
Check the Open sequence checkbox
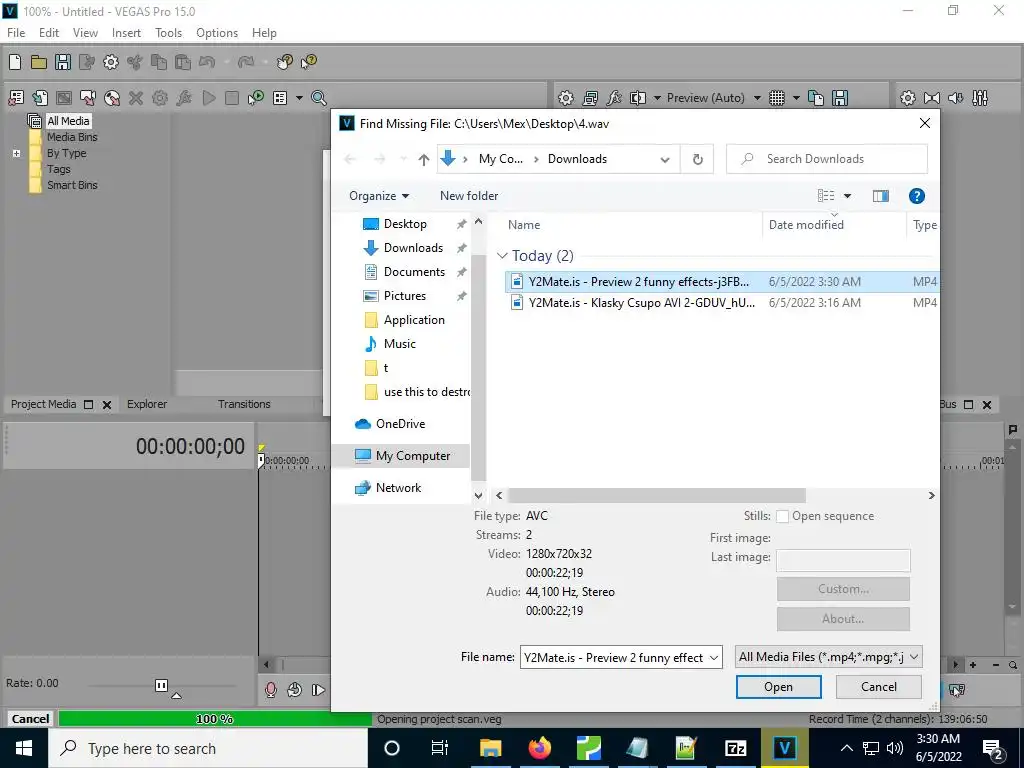(782, 517)
